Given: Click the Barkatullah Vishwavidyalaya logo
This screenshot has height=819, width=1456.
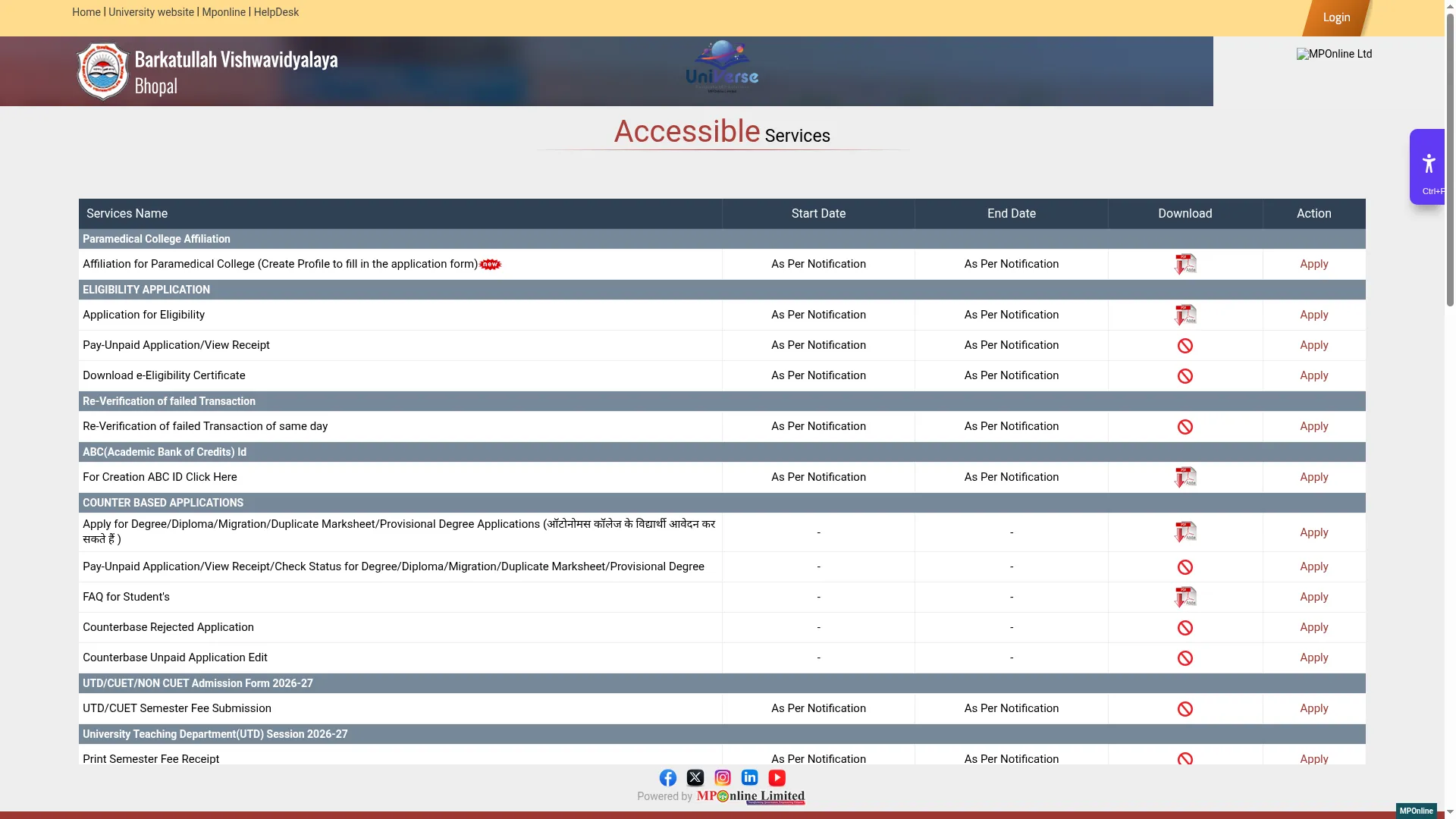Looking at the screenshot, I should (103, 71).
